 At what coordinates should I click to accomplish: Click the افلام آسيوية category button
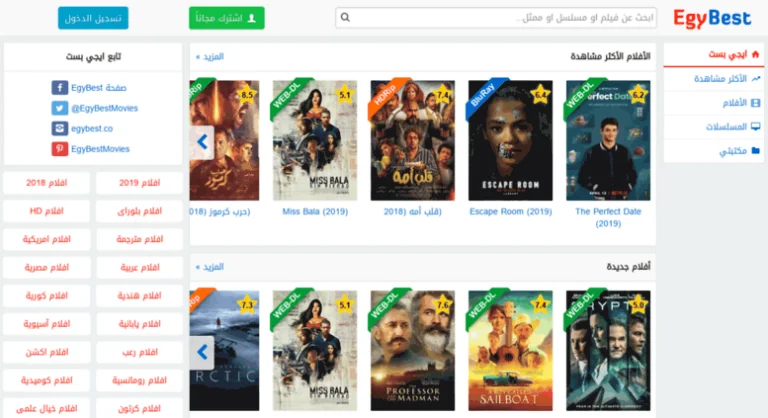tap(47, 324)
